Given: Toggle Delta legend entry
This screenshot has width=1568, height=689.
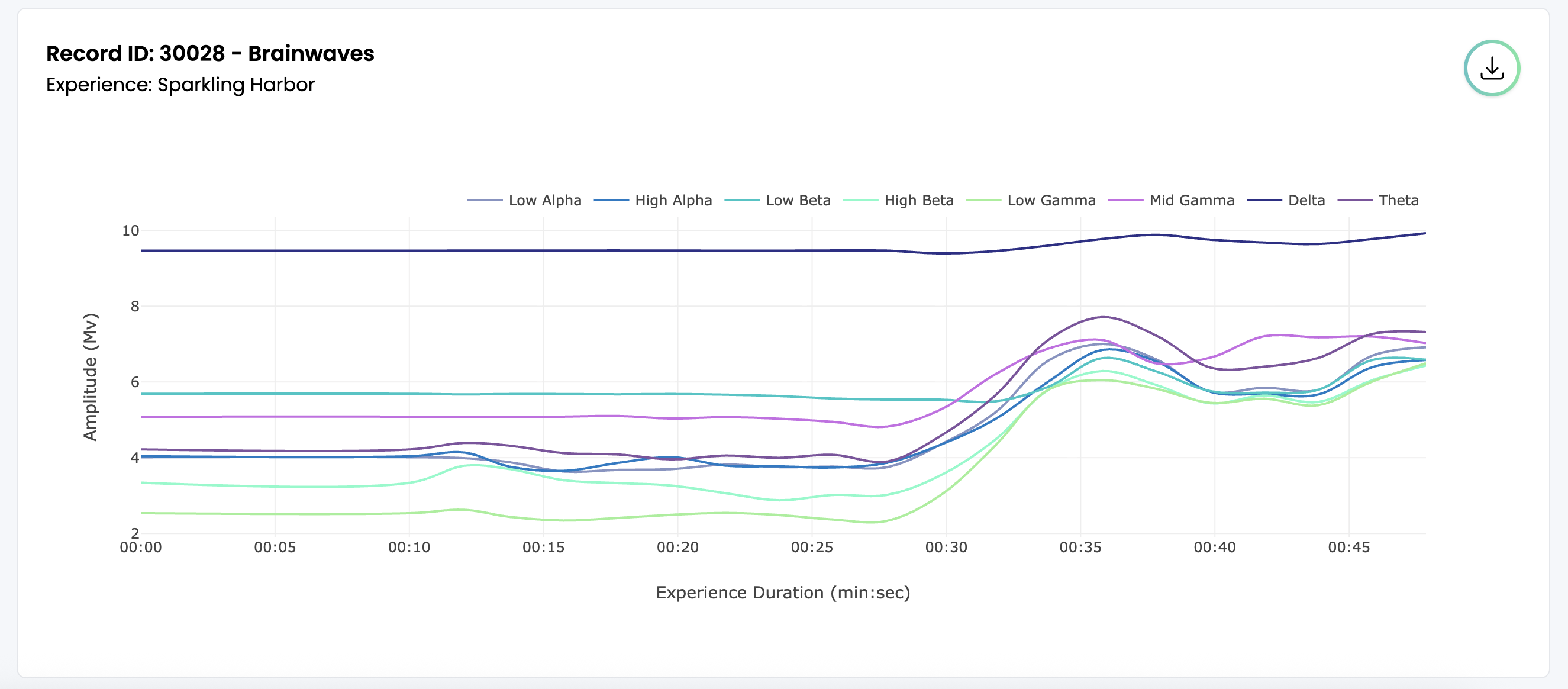Looking at the screenshot, I should (x=1306, y=201).
